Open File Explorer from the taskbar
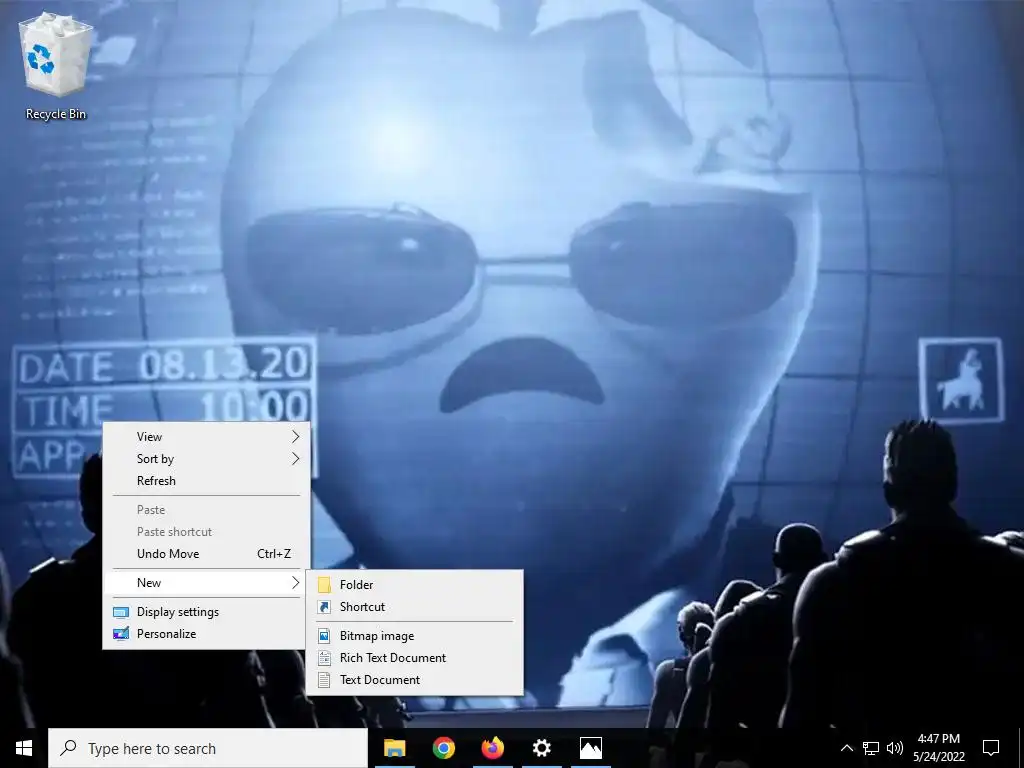Image resolution: width=1024 pixels, height=768 pixels. pyautogui.click(x=394, y=748)
